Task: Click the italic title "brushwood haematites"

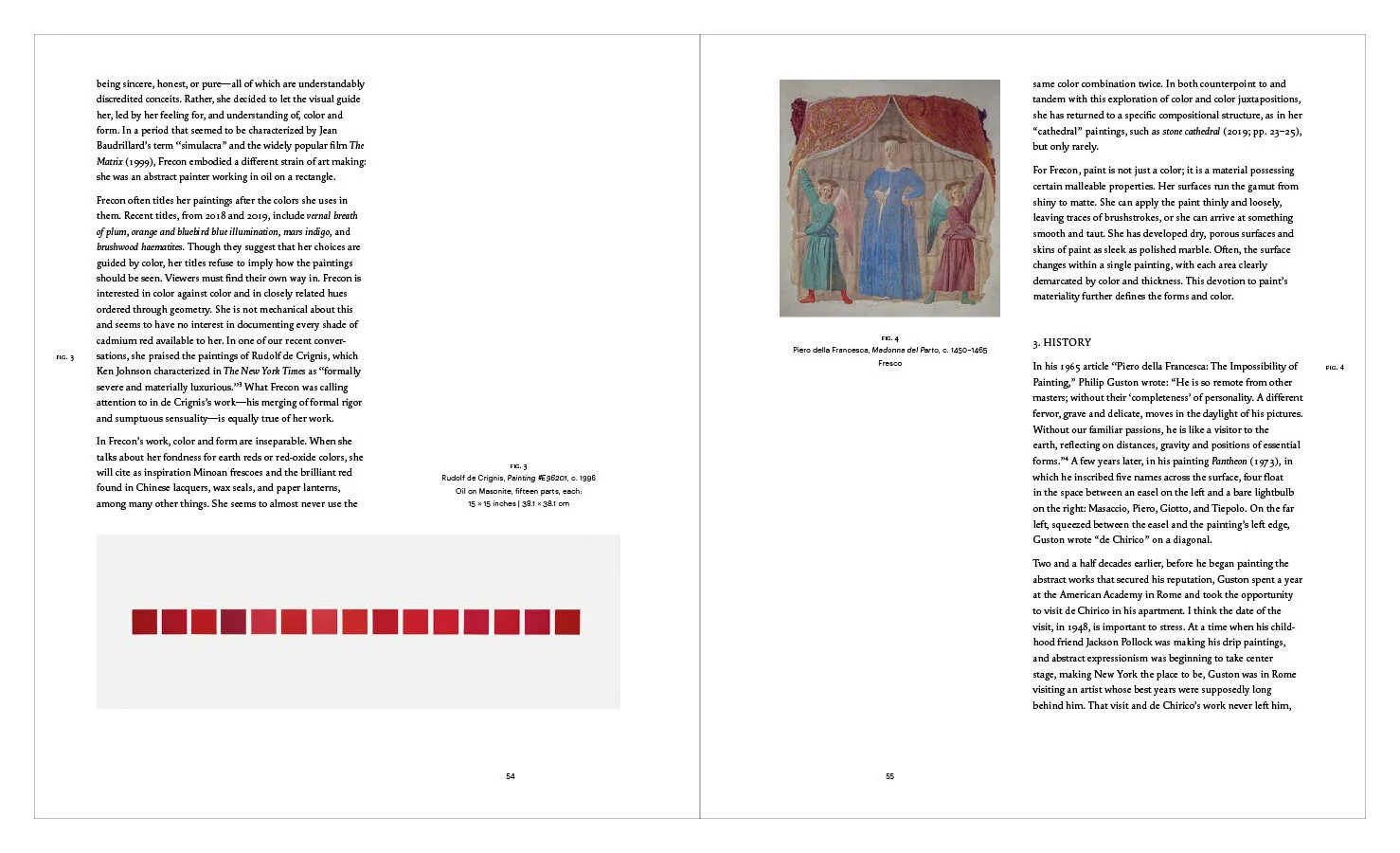Action: tap(139, 246)
